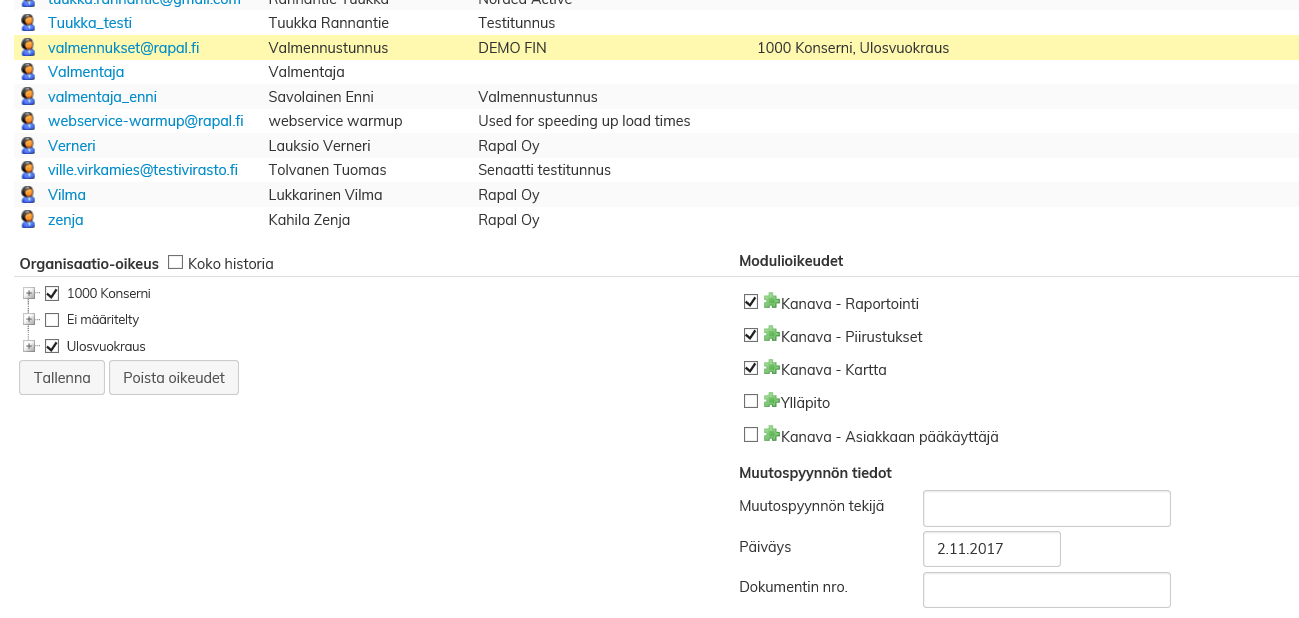Tick the Ei määritelty organisation checkbox
Image resolution: width=1299 pixels, height=618 pixels.
pyautogui.click(x=52, y=320)
